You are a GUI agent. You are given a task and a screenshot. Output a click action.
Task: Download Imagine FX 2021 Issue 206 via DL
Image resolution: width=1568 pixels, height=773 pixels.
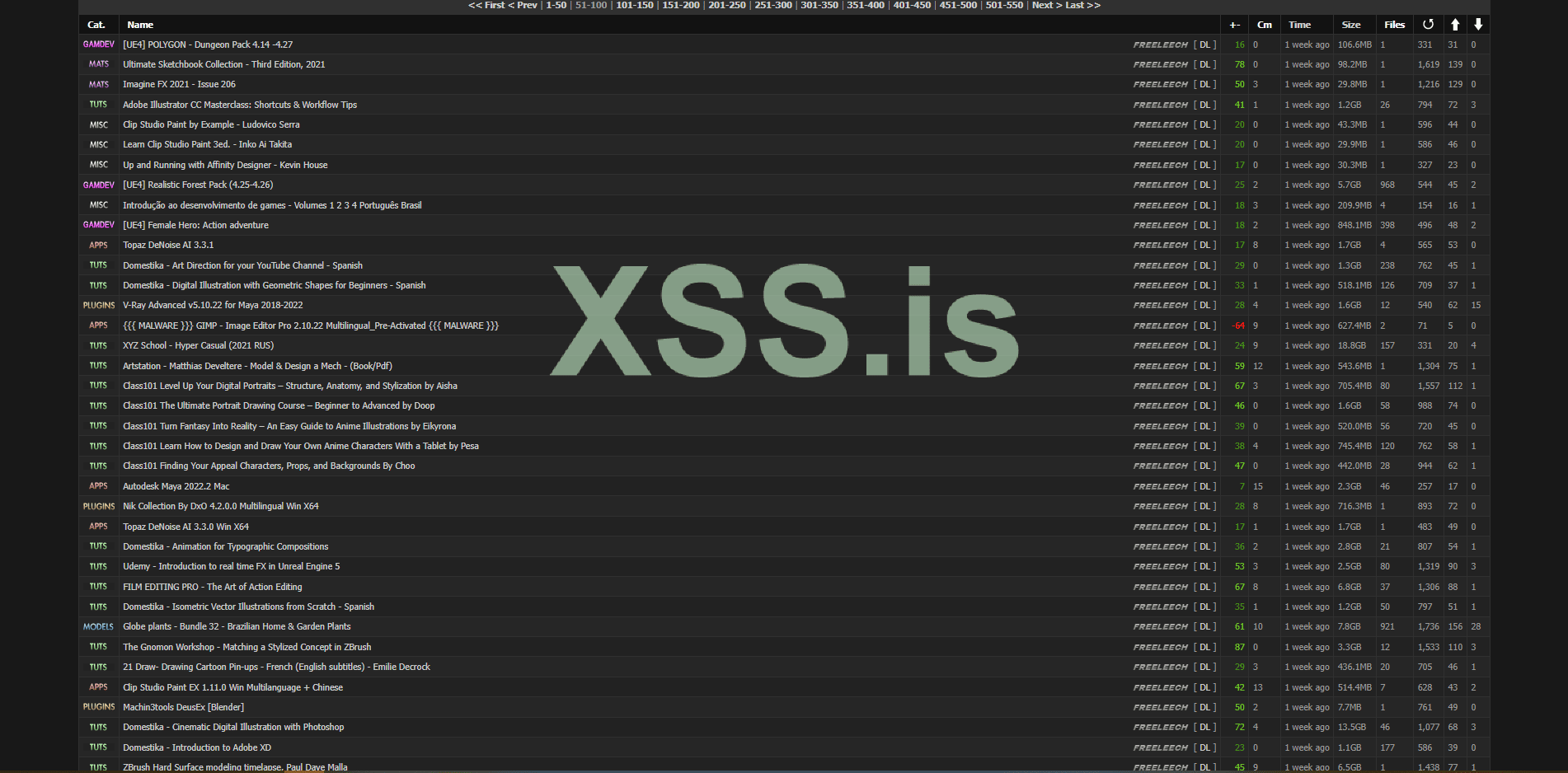[1205, 84]
